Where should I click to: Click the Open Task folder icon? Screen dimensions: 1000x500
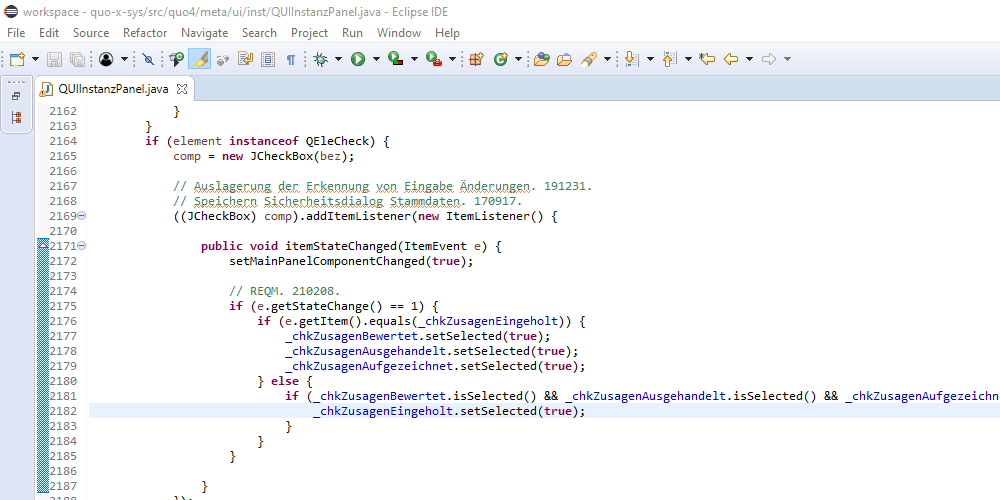tap(564, 59)
